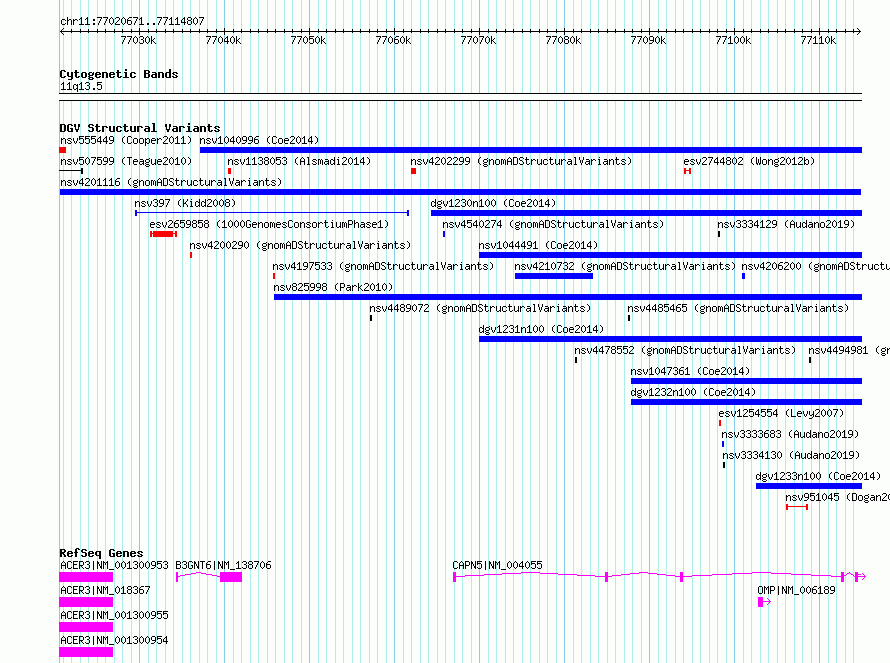
Task: Select the dgv1231n100 (Coe2014) bar
Action: [x=670, y=339]
